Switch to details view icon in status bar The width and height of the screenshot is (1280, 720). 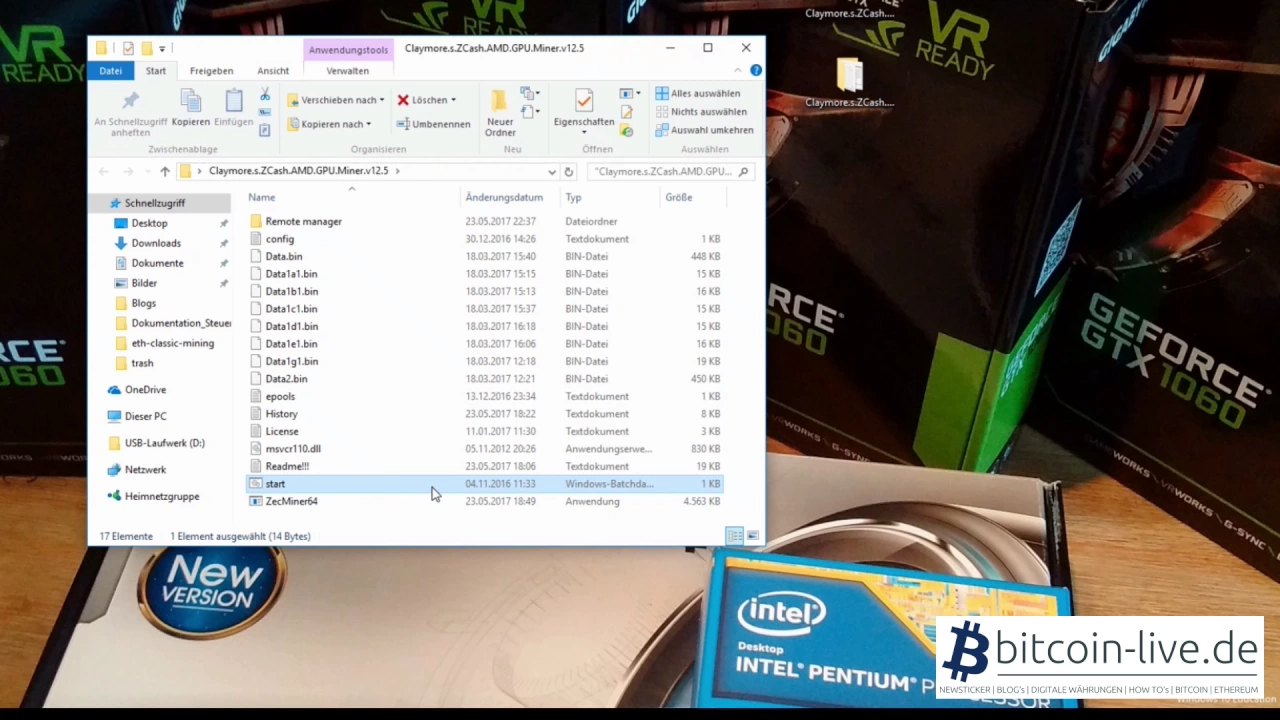pos(735,536)
